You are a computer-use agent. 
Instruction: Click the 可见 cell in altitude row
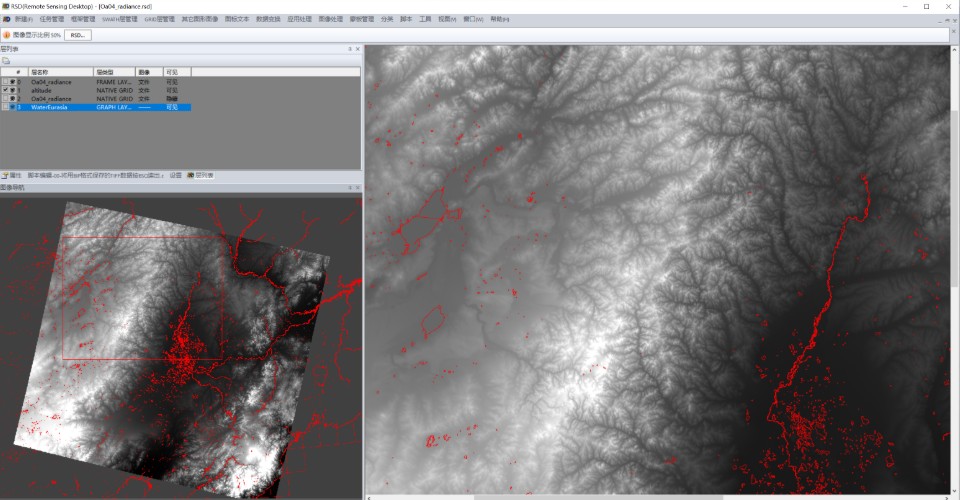pos(172,90)
